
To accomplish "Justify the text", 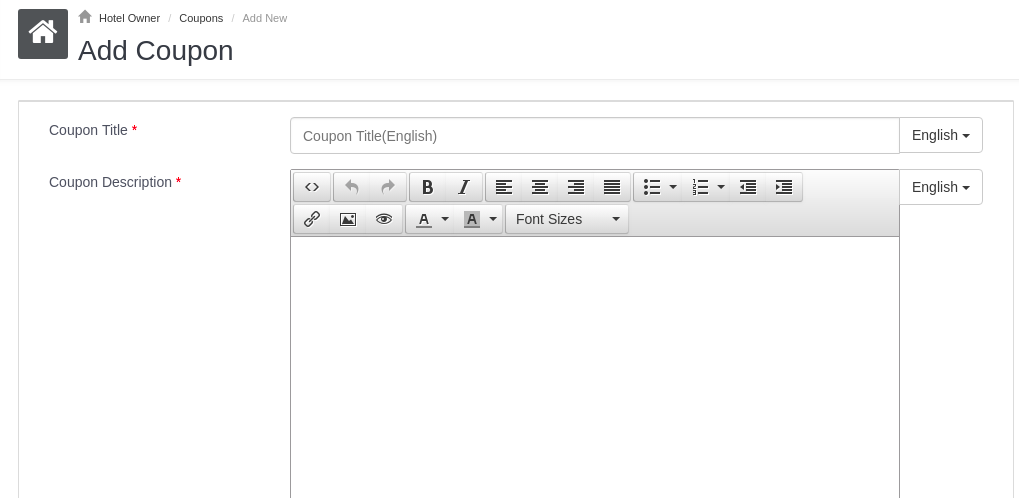I will point(612,187).
